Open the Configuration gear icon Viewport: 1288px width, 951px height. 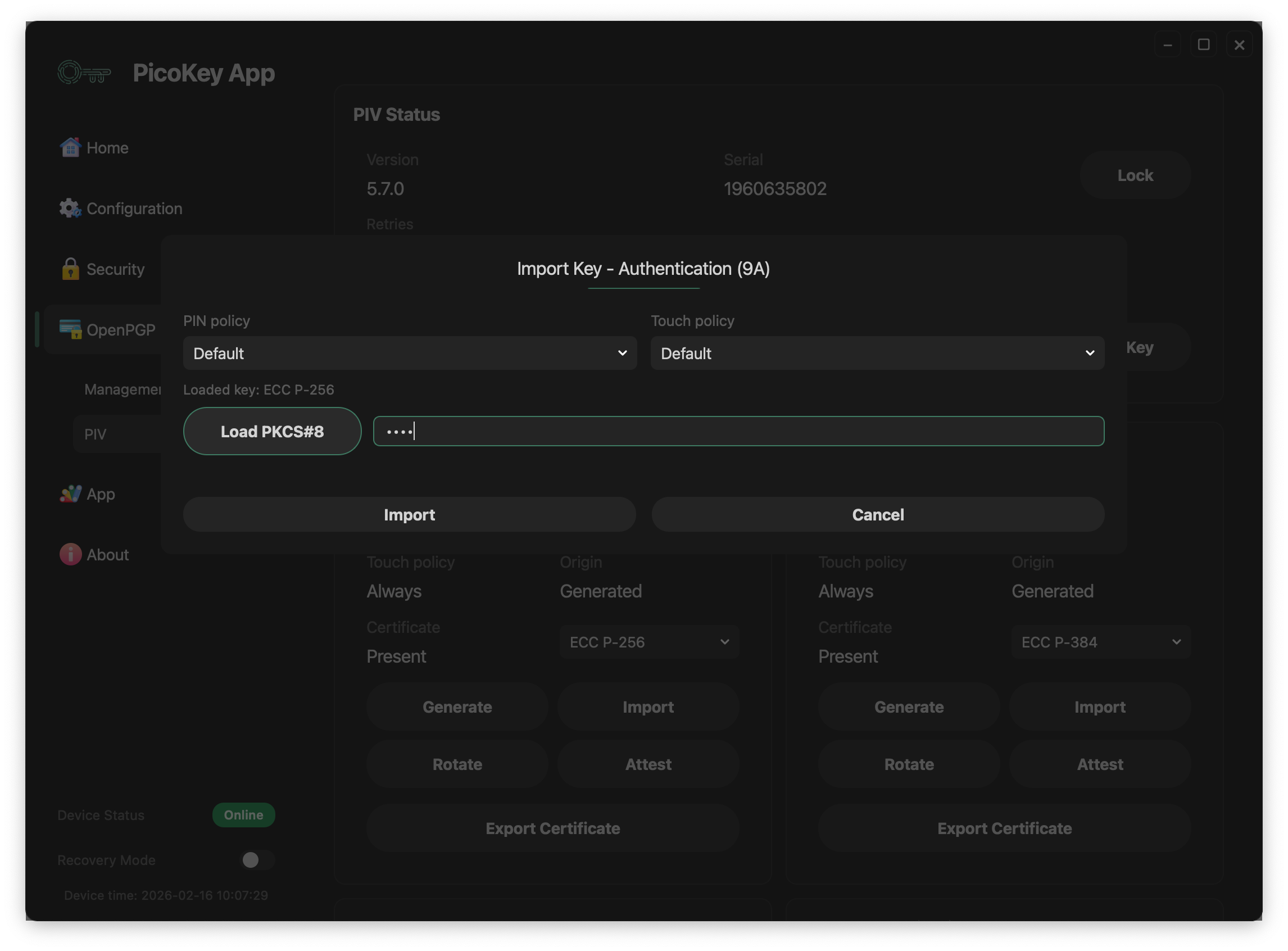pos(70,209)
